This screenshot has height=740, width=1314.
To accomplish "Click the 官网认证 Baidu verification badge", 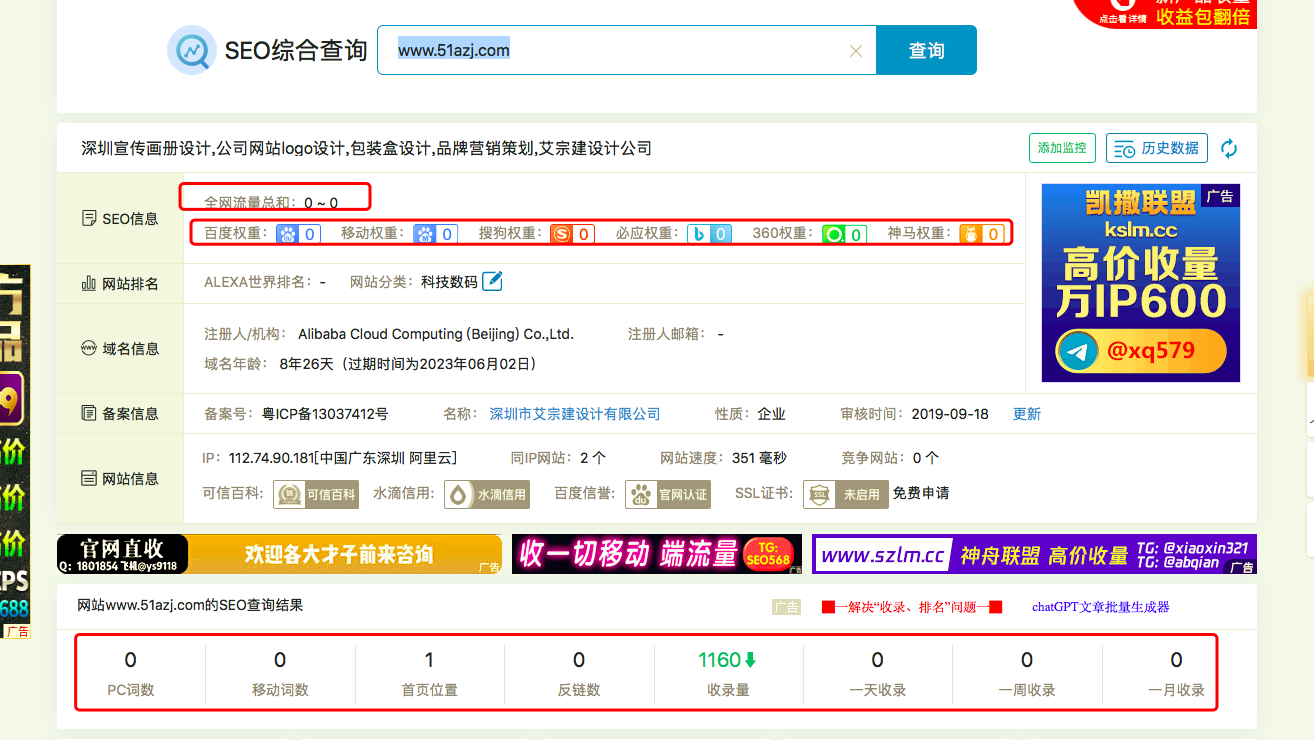I will coord(667,493).
